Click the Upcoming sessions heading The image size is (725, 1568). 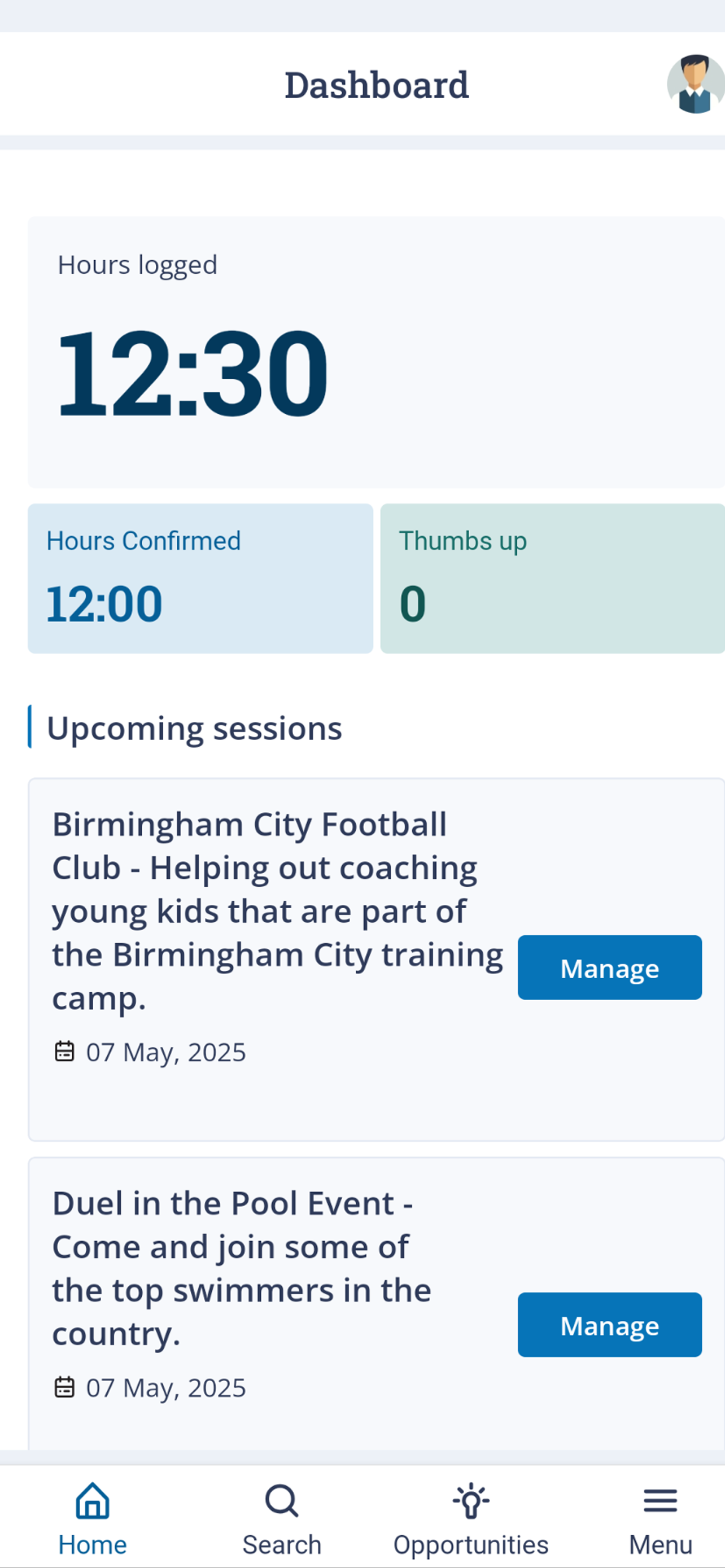coord(194,728)
